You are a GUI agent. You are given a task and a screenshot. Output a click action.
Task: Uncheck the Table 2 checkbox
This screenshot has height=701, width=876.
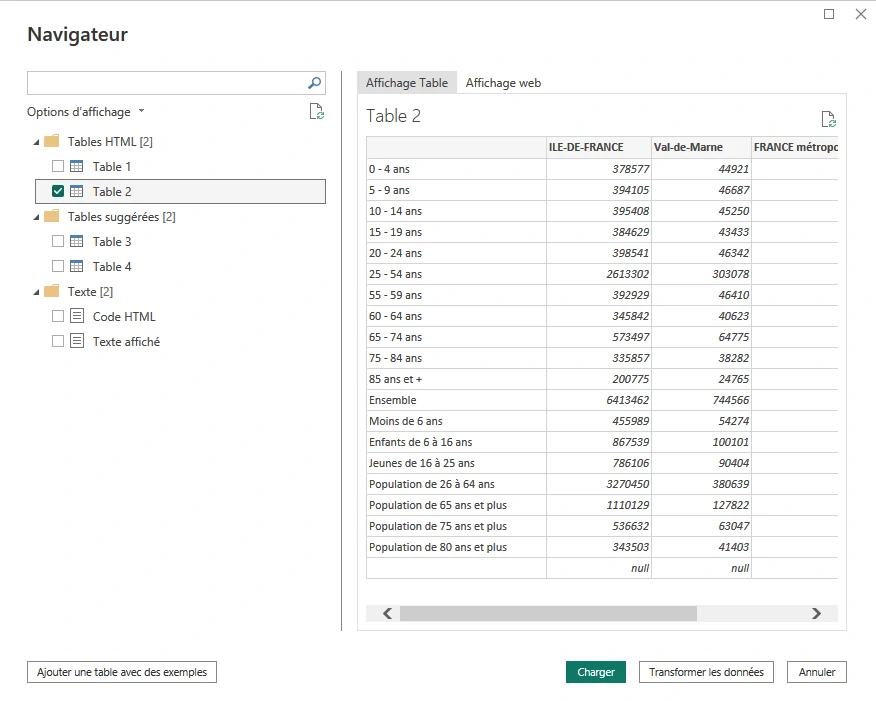58,192
